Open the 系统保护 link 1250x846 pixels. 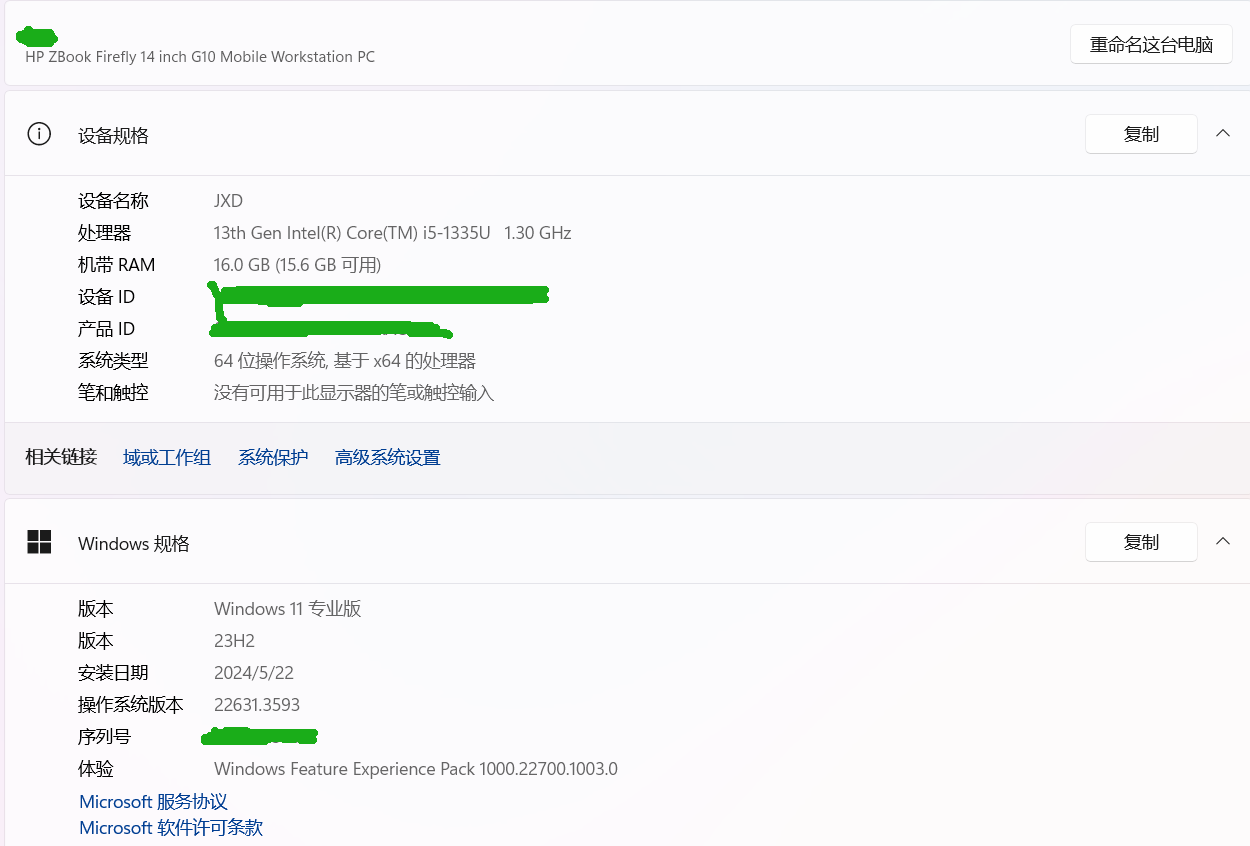(273, 458)
